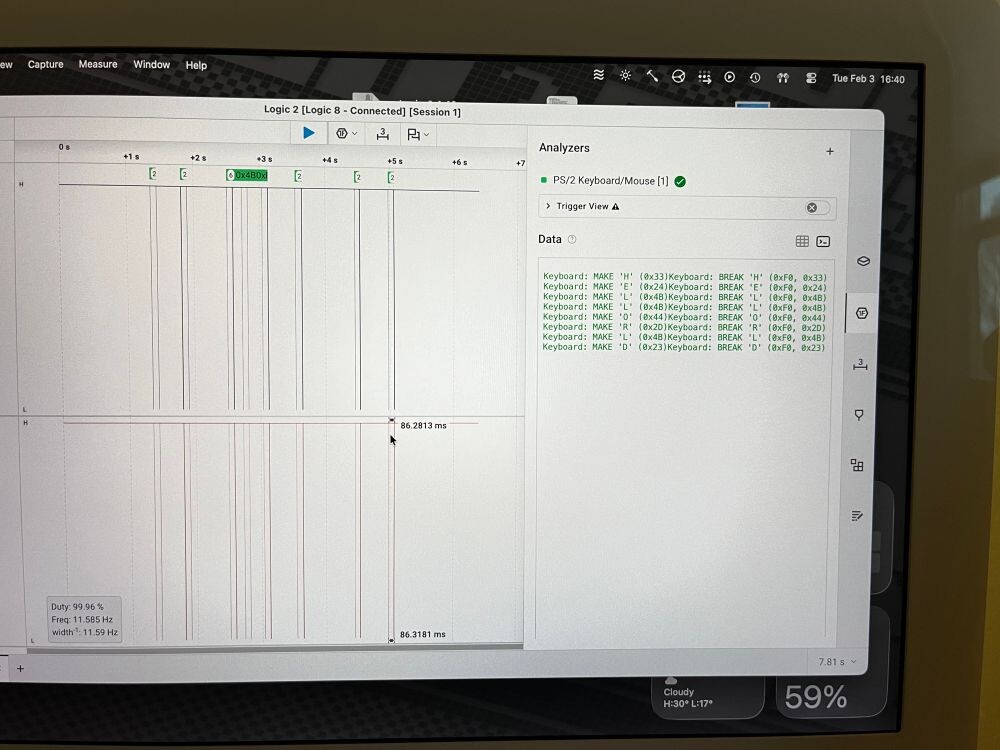The image size is (1000, 750).
Task: Open the timing marker dropdown in toolbar
Action: 417,134
